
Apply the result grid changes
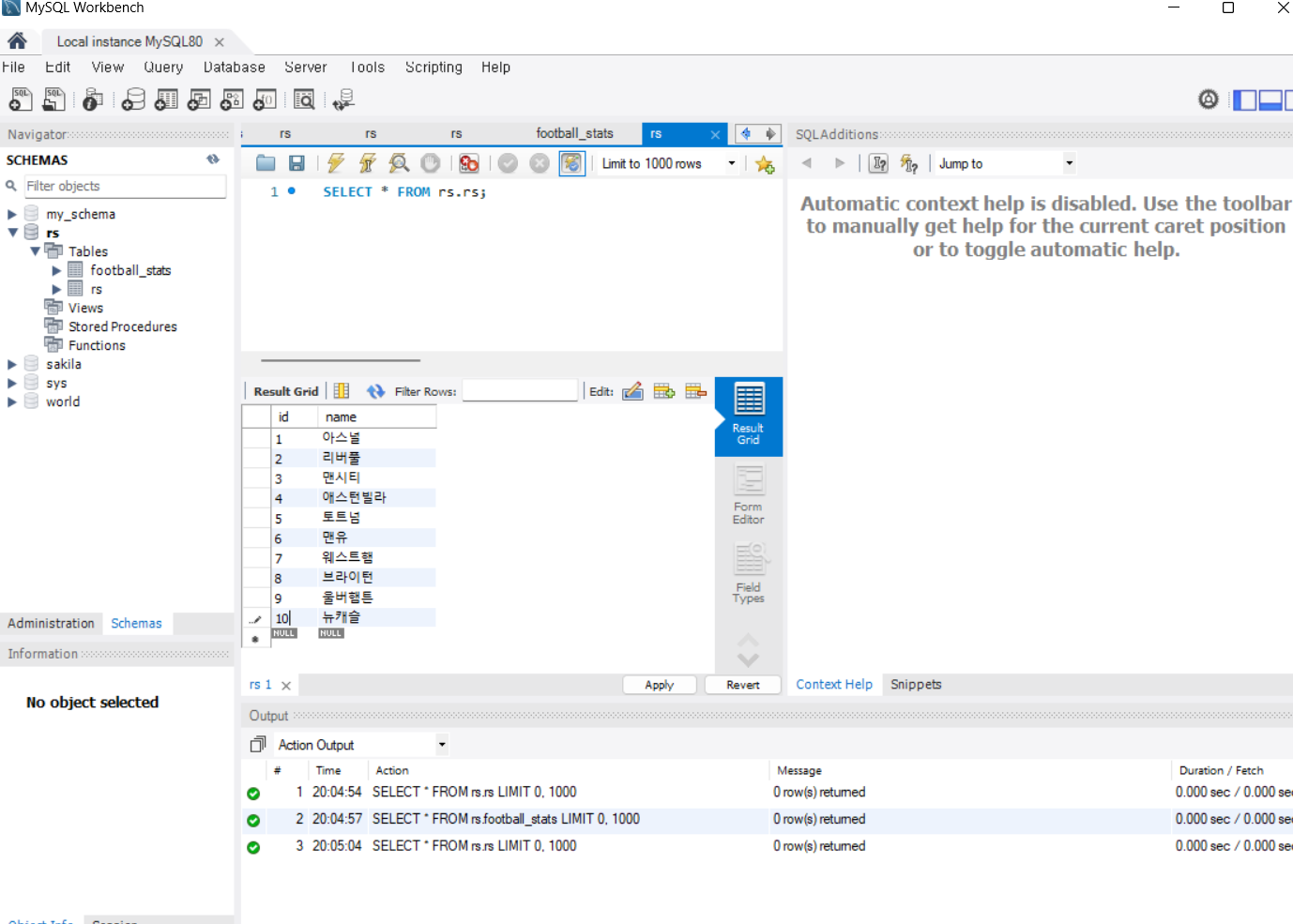660,685
